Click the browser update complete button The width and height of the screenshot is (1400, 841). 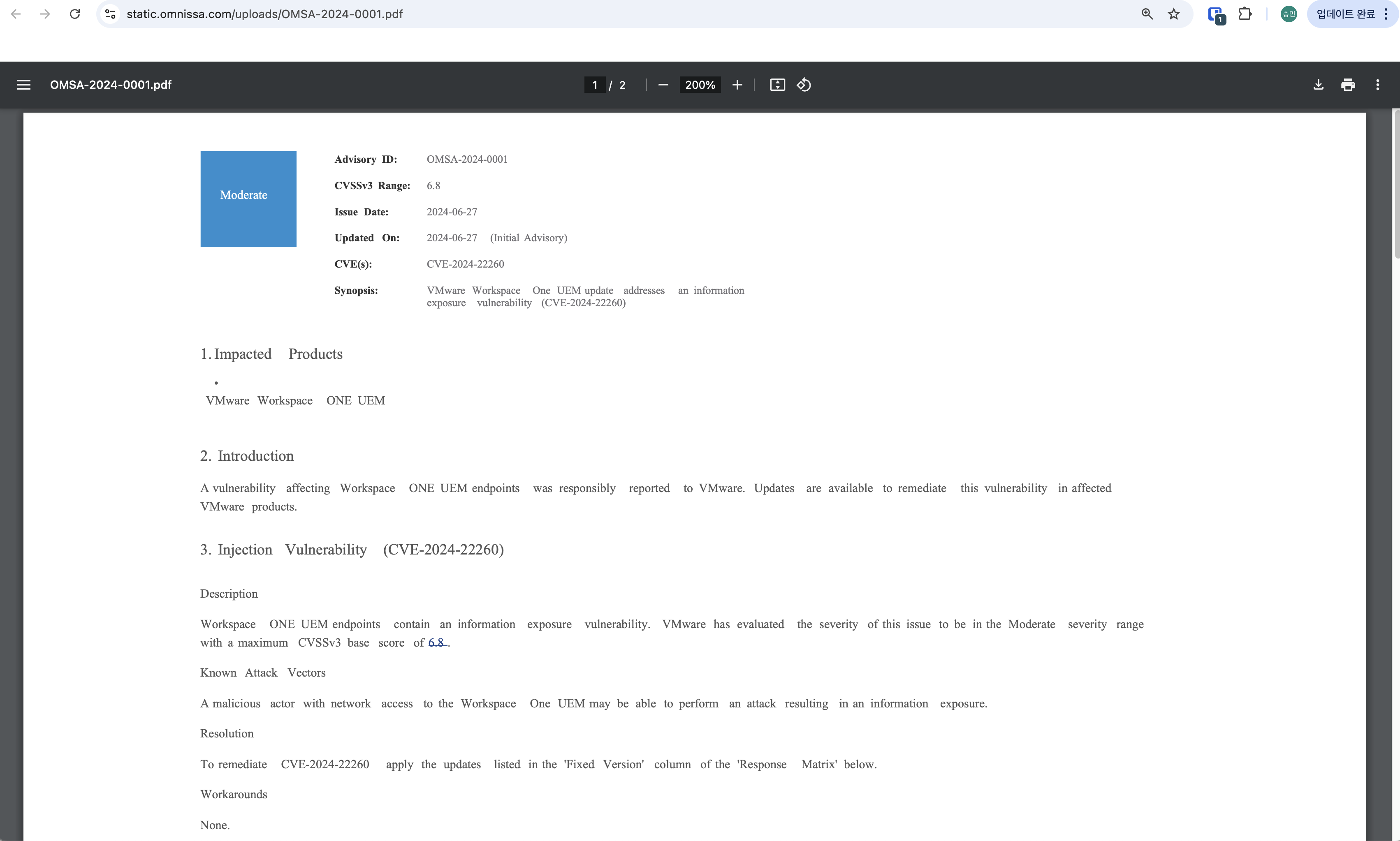tap(1345, 14)
